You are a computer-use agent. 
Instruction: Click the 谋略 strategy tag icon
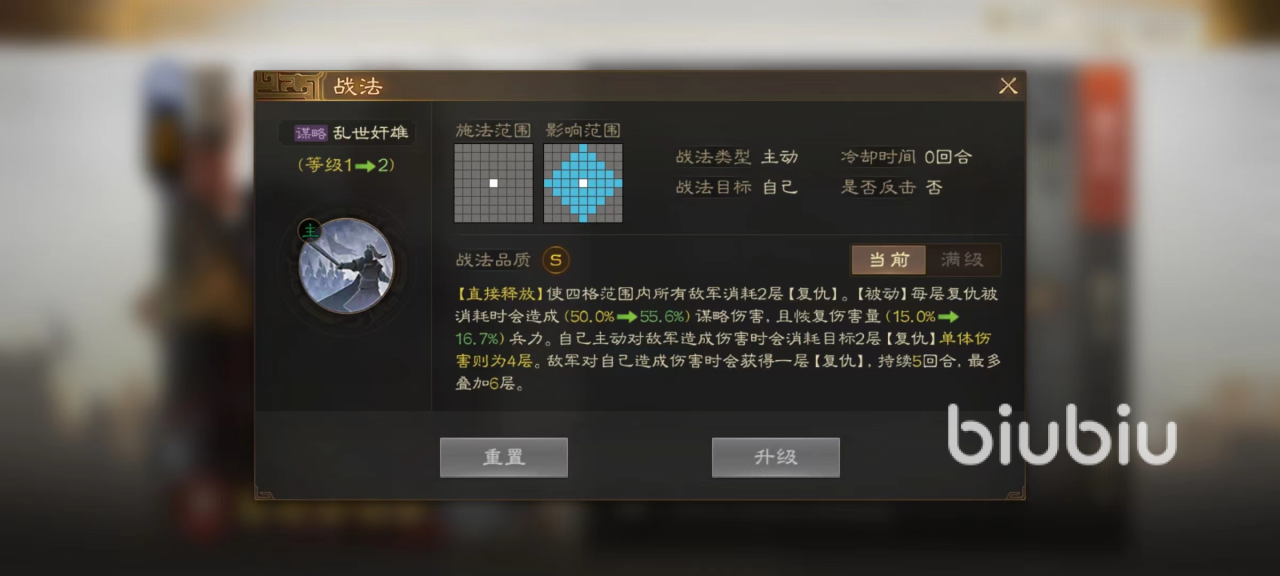[x=311, y=133]
